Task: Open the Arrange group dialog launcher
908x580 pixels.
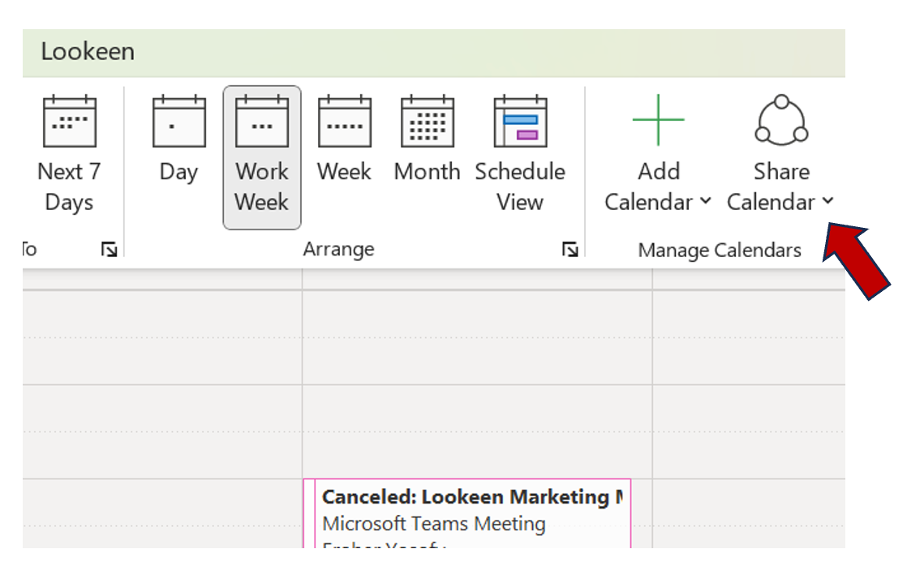Action: pos(570,250)
